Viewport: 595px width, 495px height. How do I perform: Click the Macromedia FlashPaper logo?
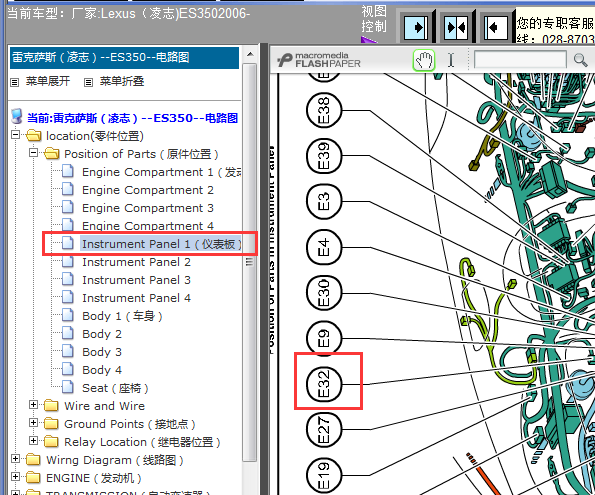click(x=319, y=60)
